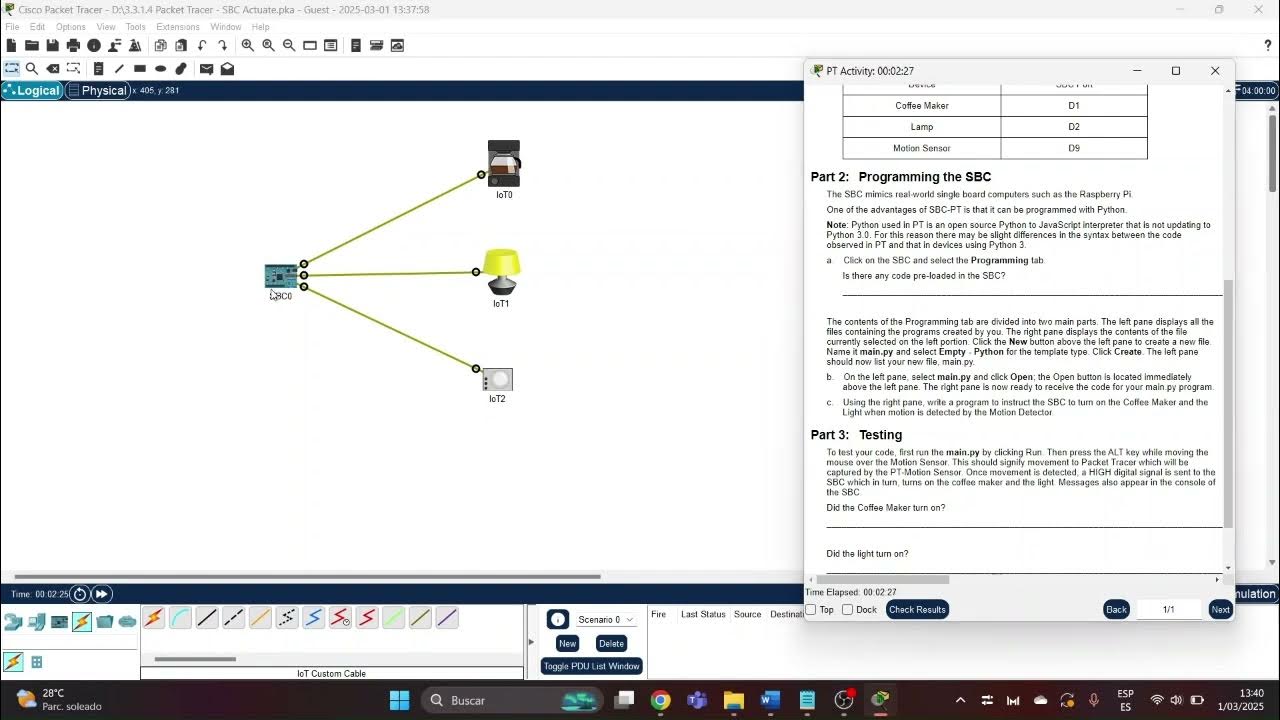Click the cable list horizontal scrollbar
This screenshot has width=1280, height=720.
coord(195,659)
